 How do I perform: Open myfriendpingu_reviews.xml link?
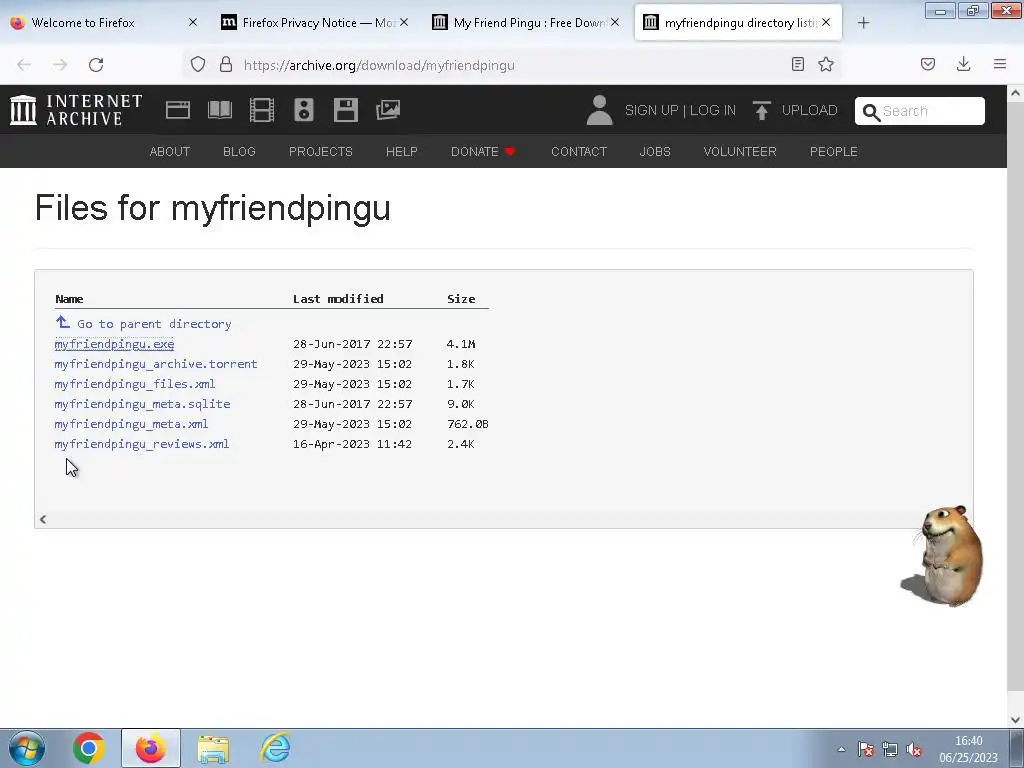[x=142, y=444]
